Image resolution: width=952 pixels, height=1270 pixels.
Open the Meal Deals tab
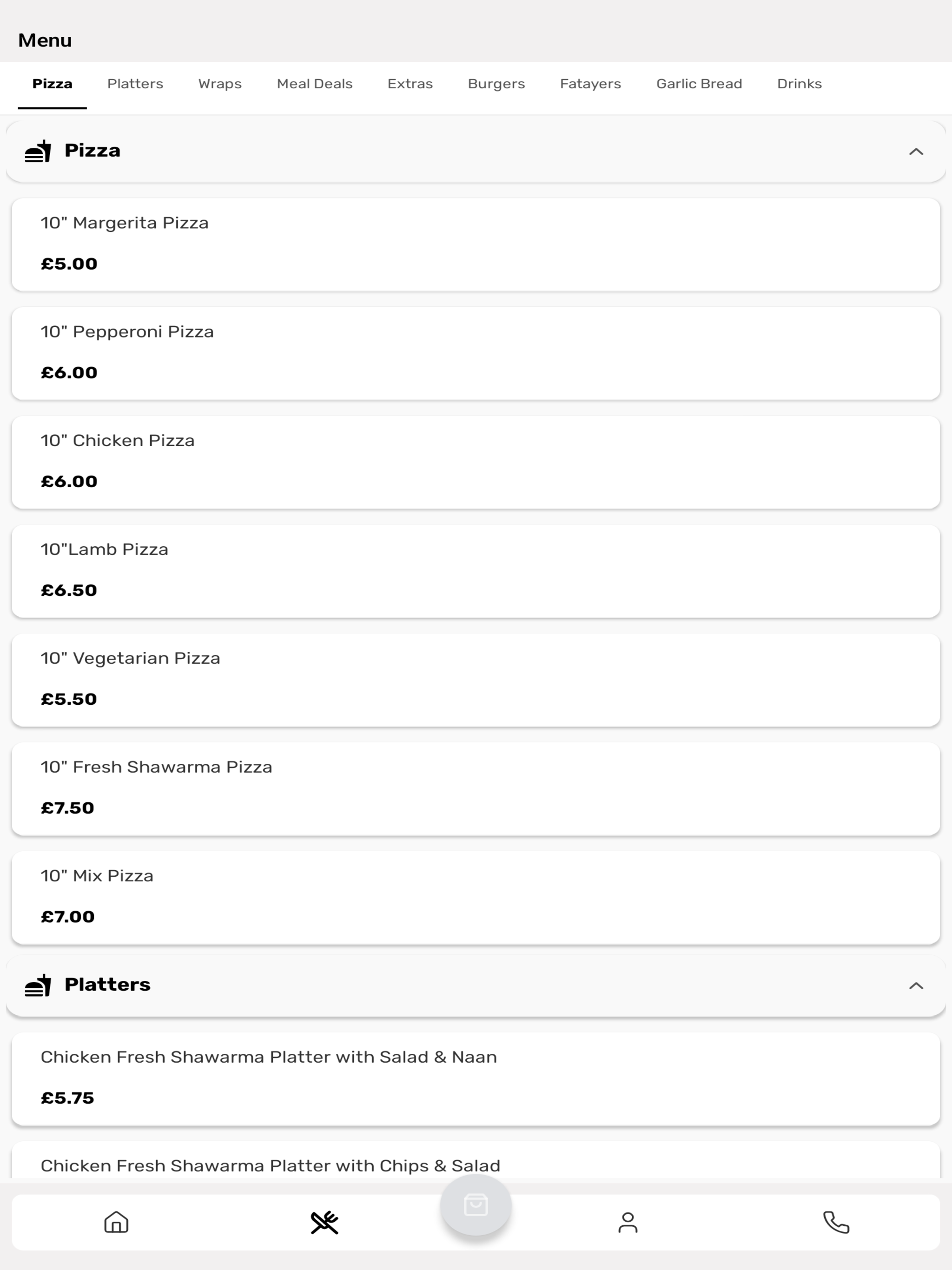(315, 84)
